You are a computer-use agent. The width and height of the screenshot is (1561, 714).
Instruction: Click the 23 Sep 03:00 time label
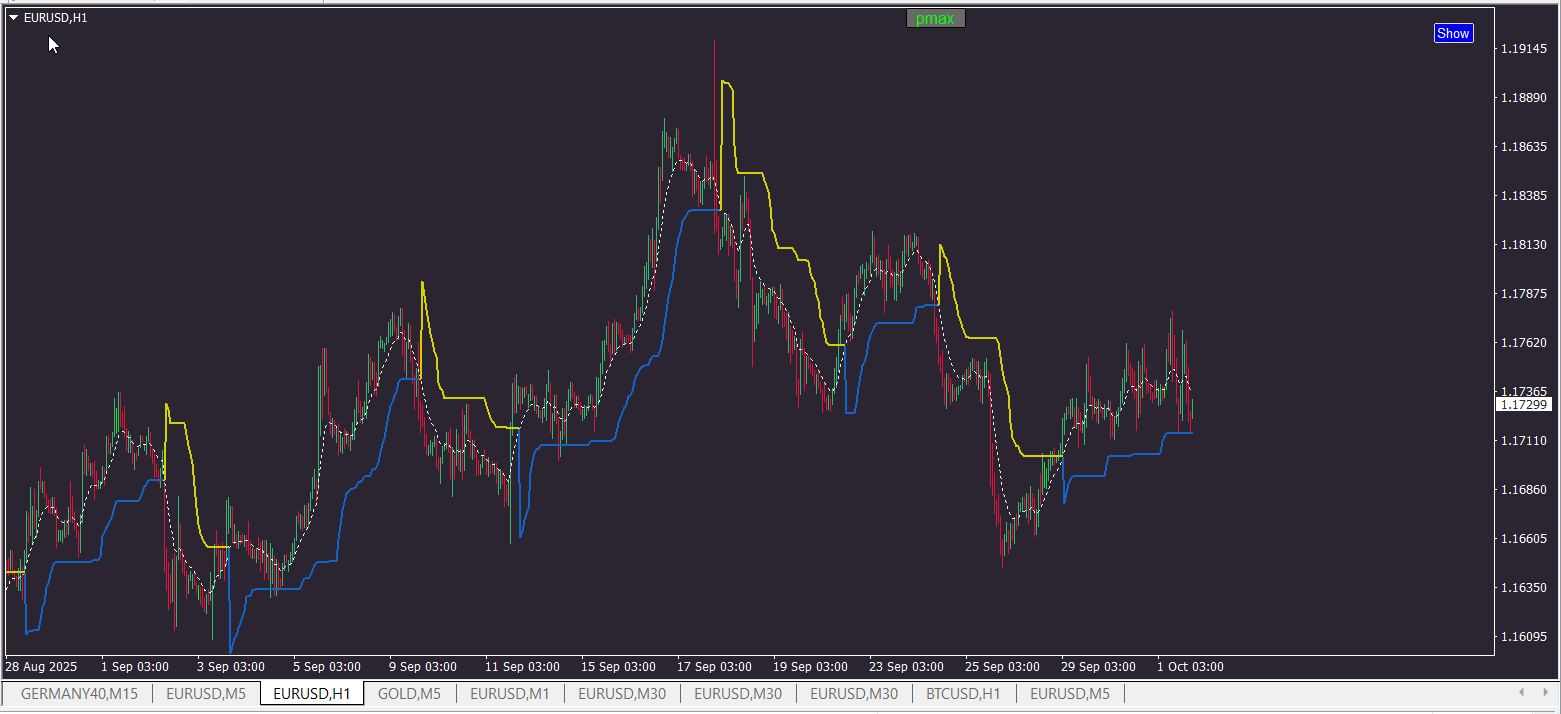click(907, 667)
